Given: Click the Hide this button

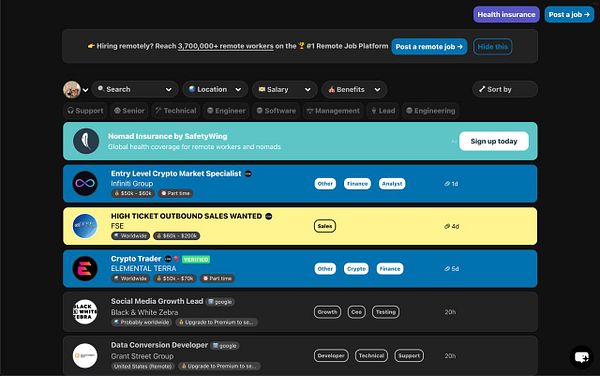Looking at the screenshot, I should point(492,47).
